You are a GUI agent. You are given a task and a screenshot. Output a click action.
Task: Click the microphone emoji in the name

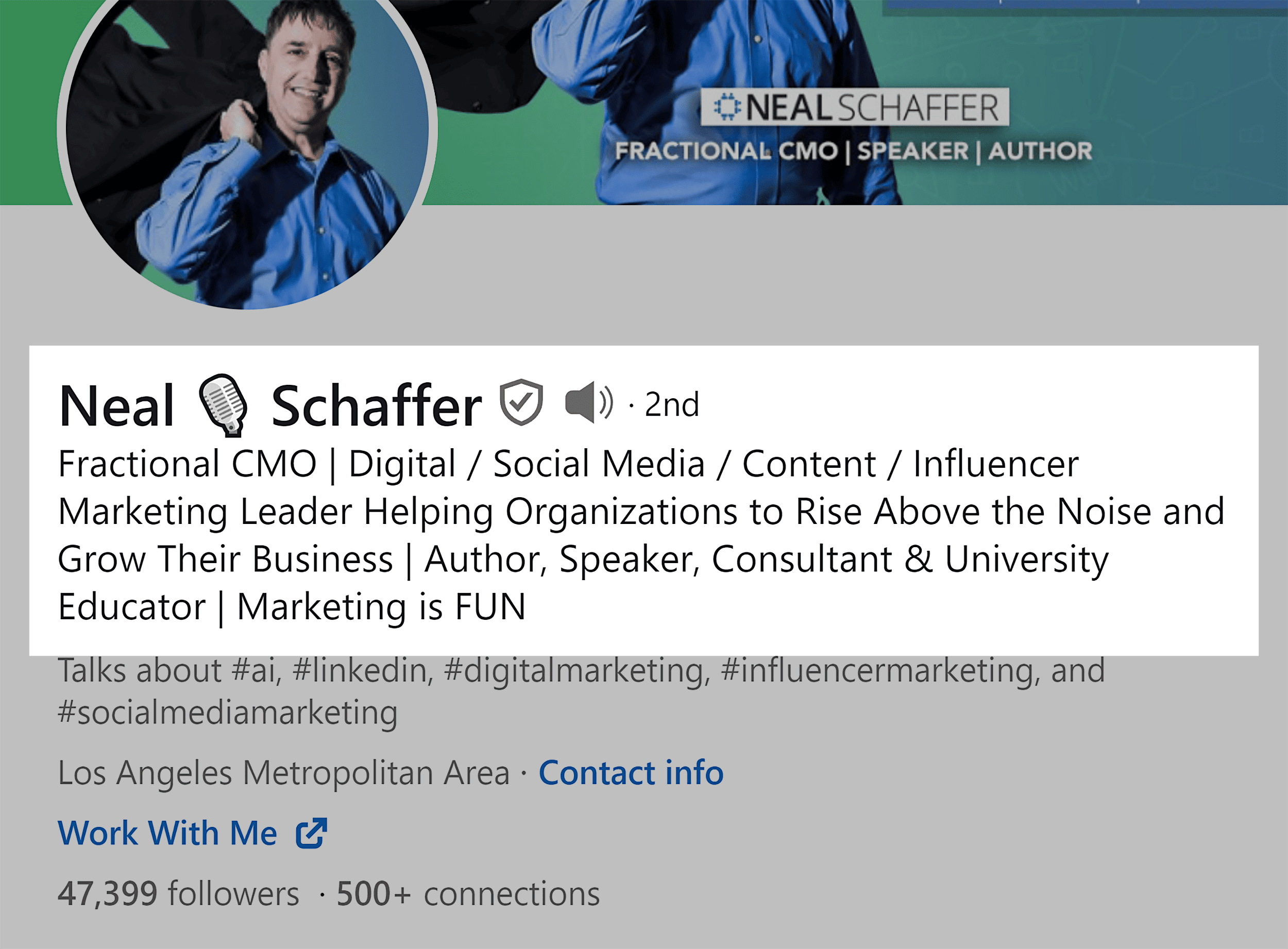click(224, 405)
